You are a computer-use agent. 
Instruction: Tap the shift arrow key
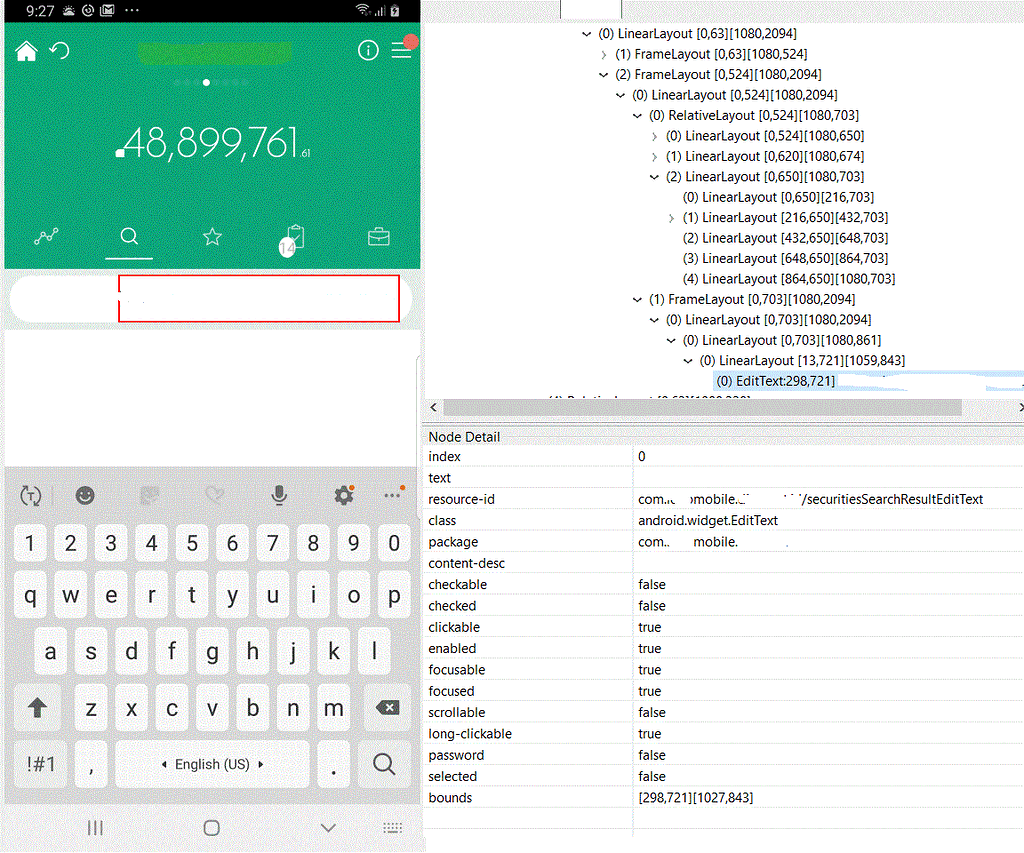pos(37,707)
